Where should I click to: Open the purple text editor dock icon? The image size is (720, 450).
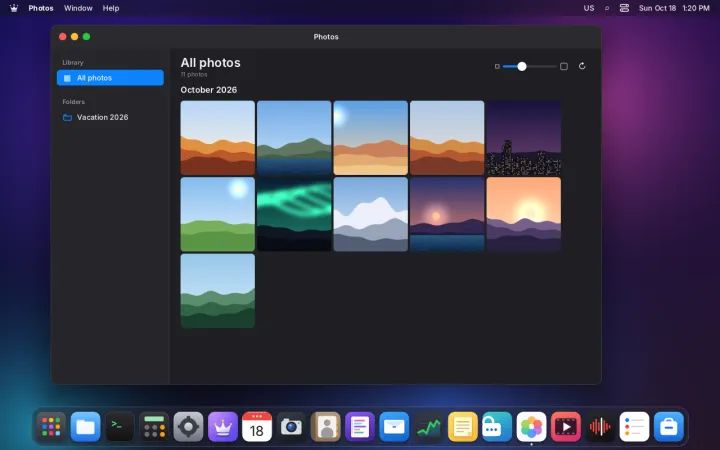coord(360,427)
